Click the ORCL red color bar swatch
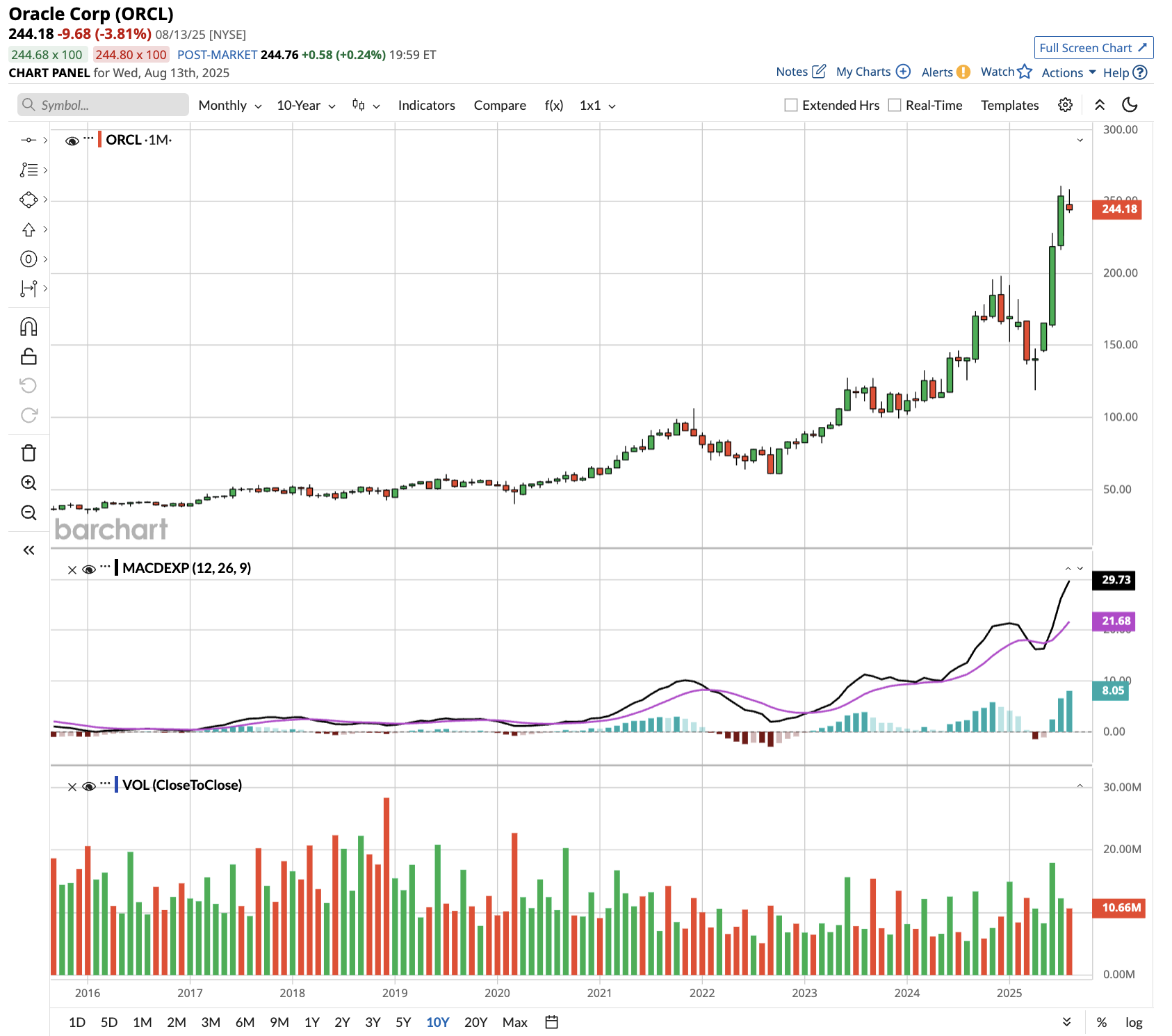Viewport: 1172px width, 1036px height. pos(99,139)
